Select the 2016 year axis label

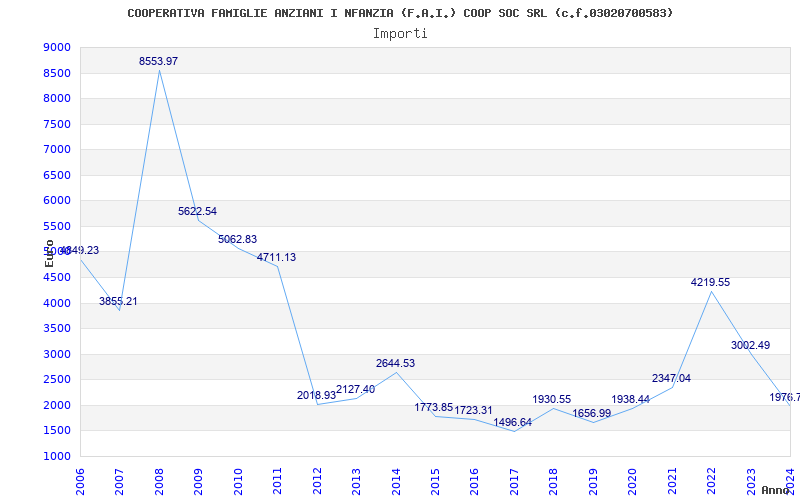(x=474, y=482)
